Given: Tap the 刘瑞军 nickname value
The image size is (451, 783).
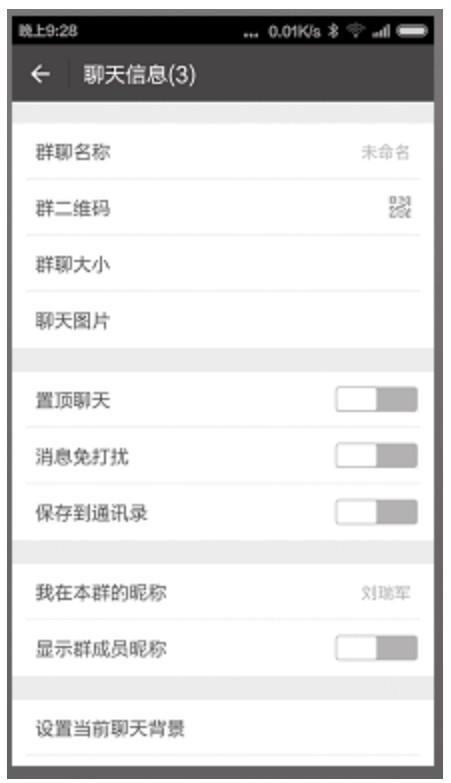Looking at the screenshot, I should click(x=386, y=593).
